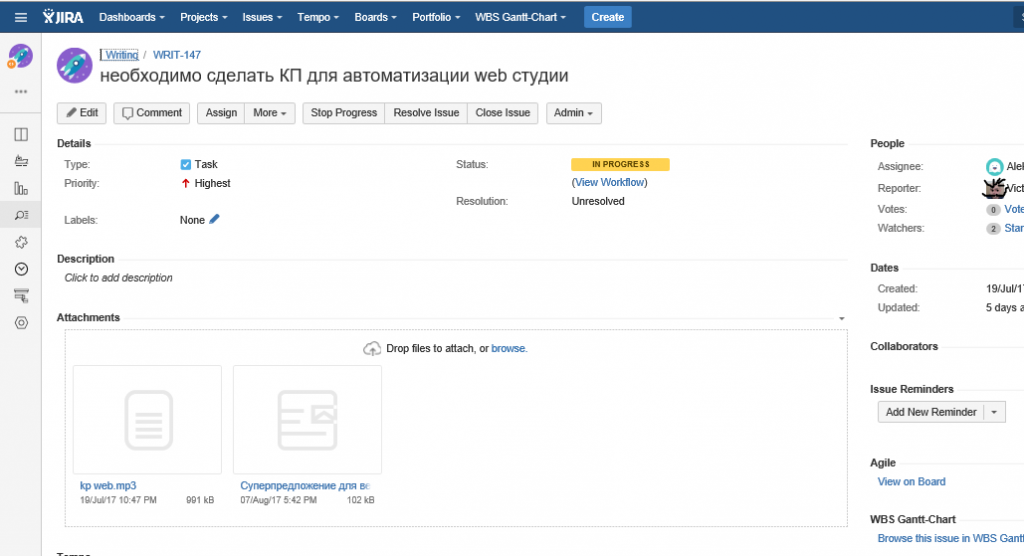Click Resolve Issue
Screen dimensions: 1024x556
pyautogui.click(x=426, y=113)
